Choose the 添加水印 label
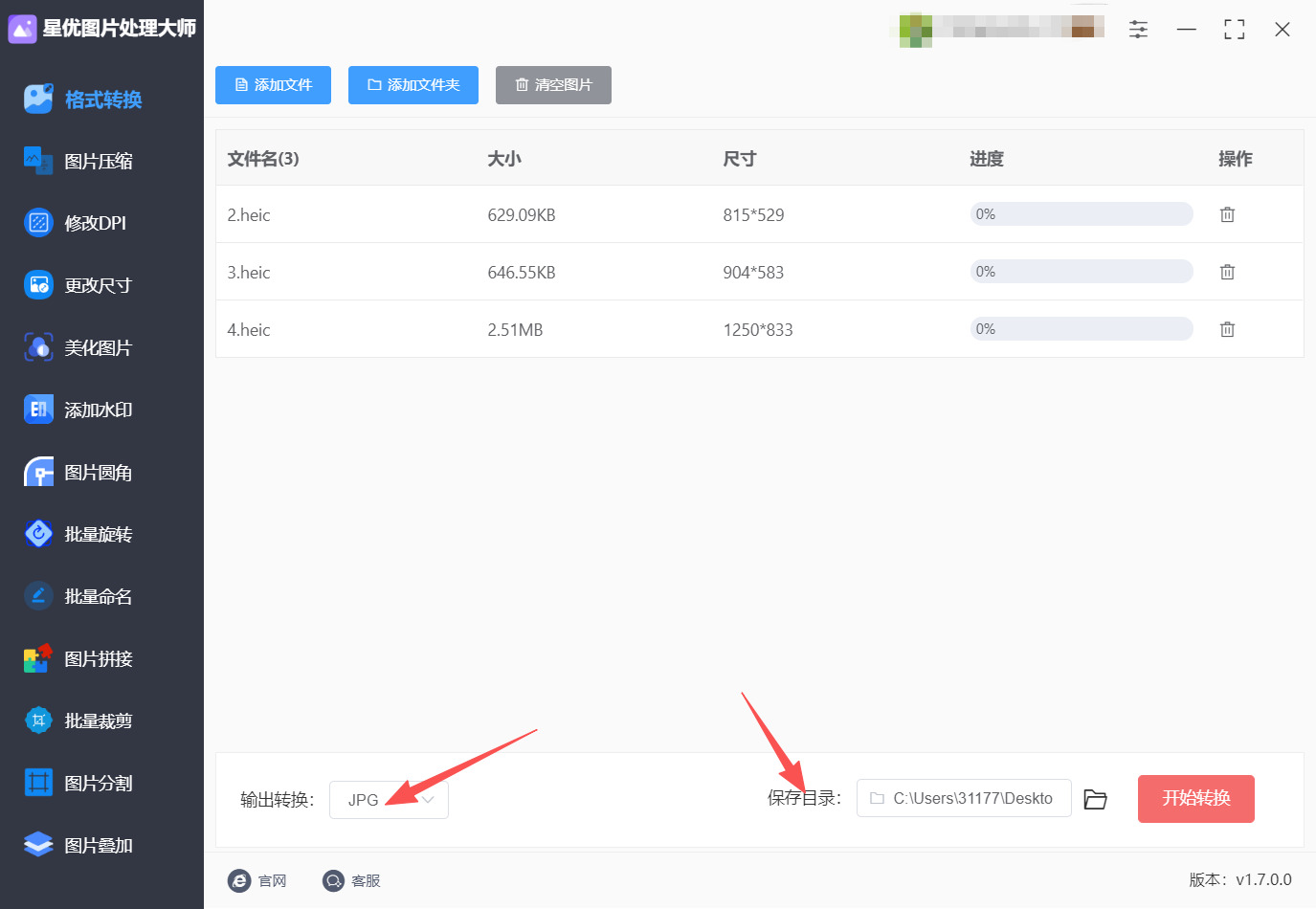This screenshot has width=1316, height=909. click(99, 410)
